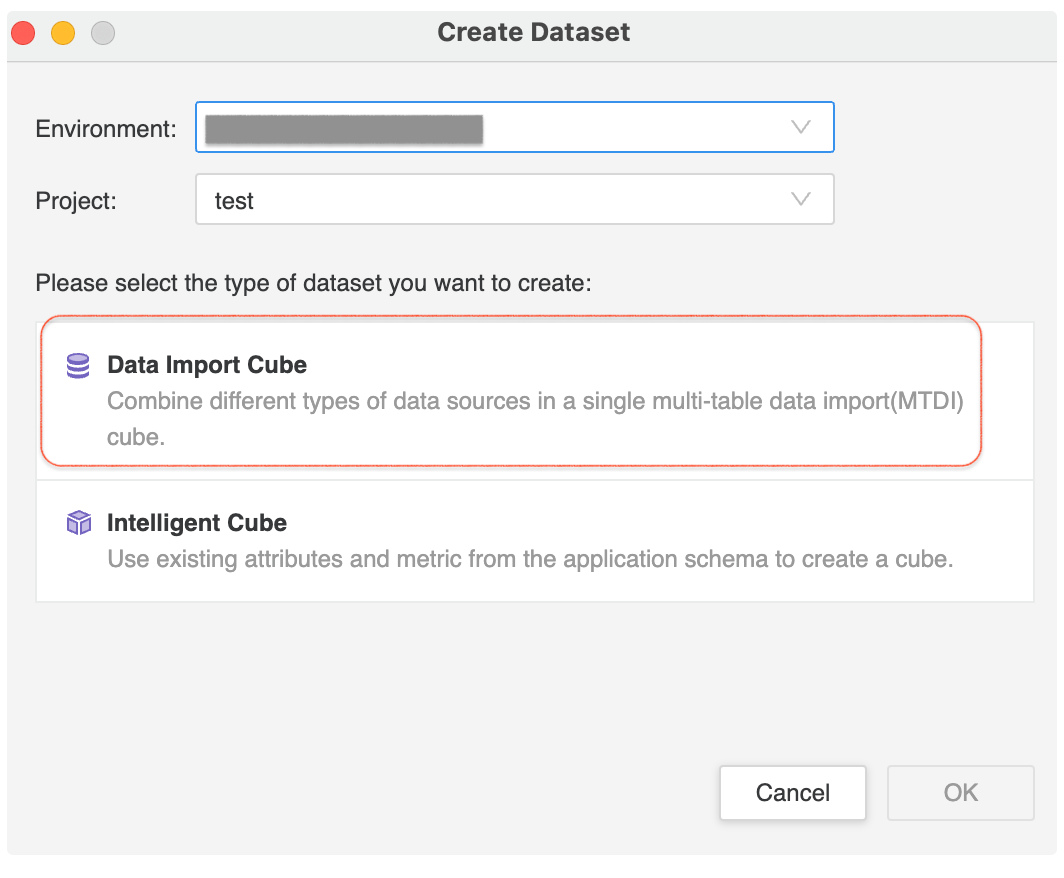Open the Environment dropdown
Image resolution: width=1064 pixels, height=878 pixels.
coord(514,127)
